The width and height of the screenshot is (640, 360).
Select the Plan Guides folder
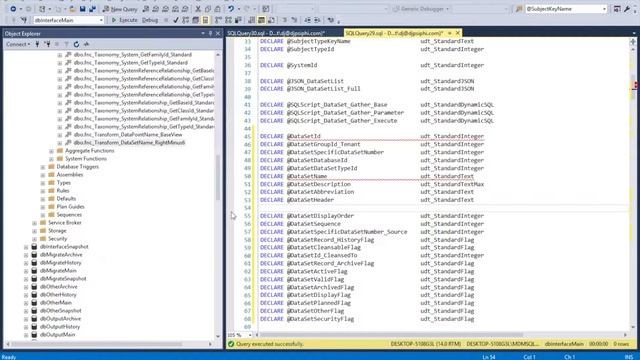70,207
